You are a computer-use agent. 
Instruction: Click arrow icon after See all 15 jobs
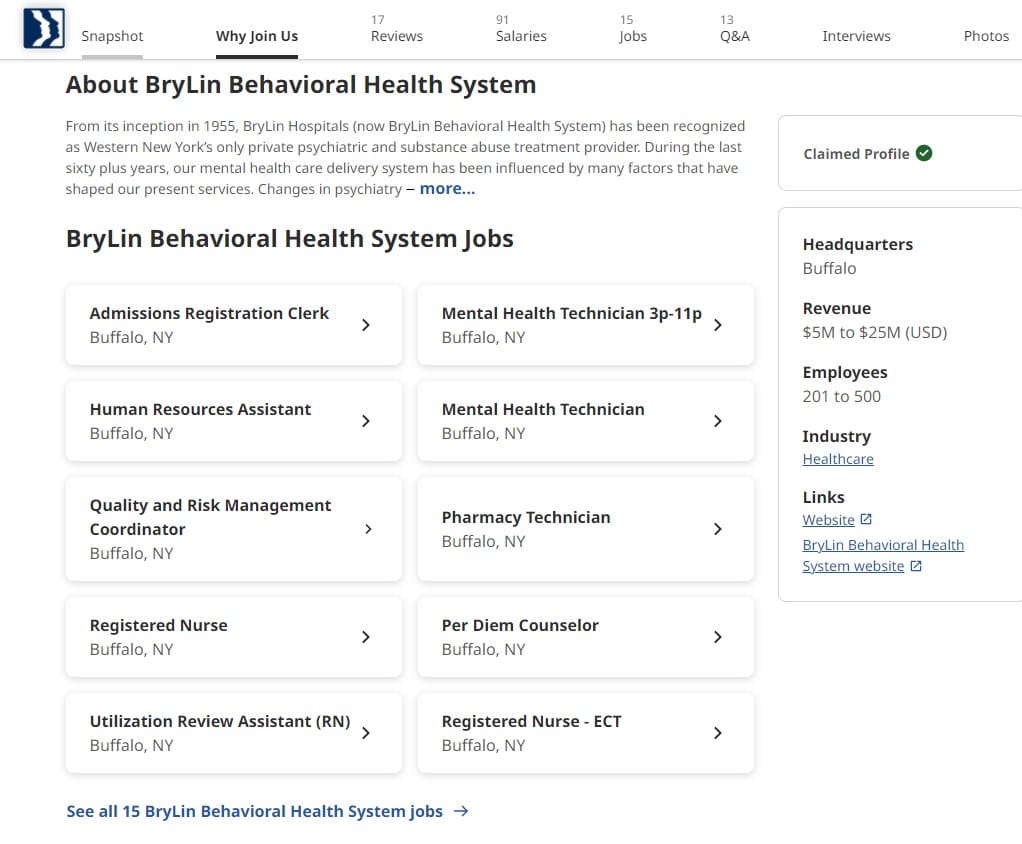[461, 811]
